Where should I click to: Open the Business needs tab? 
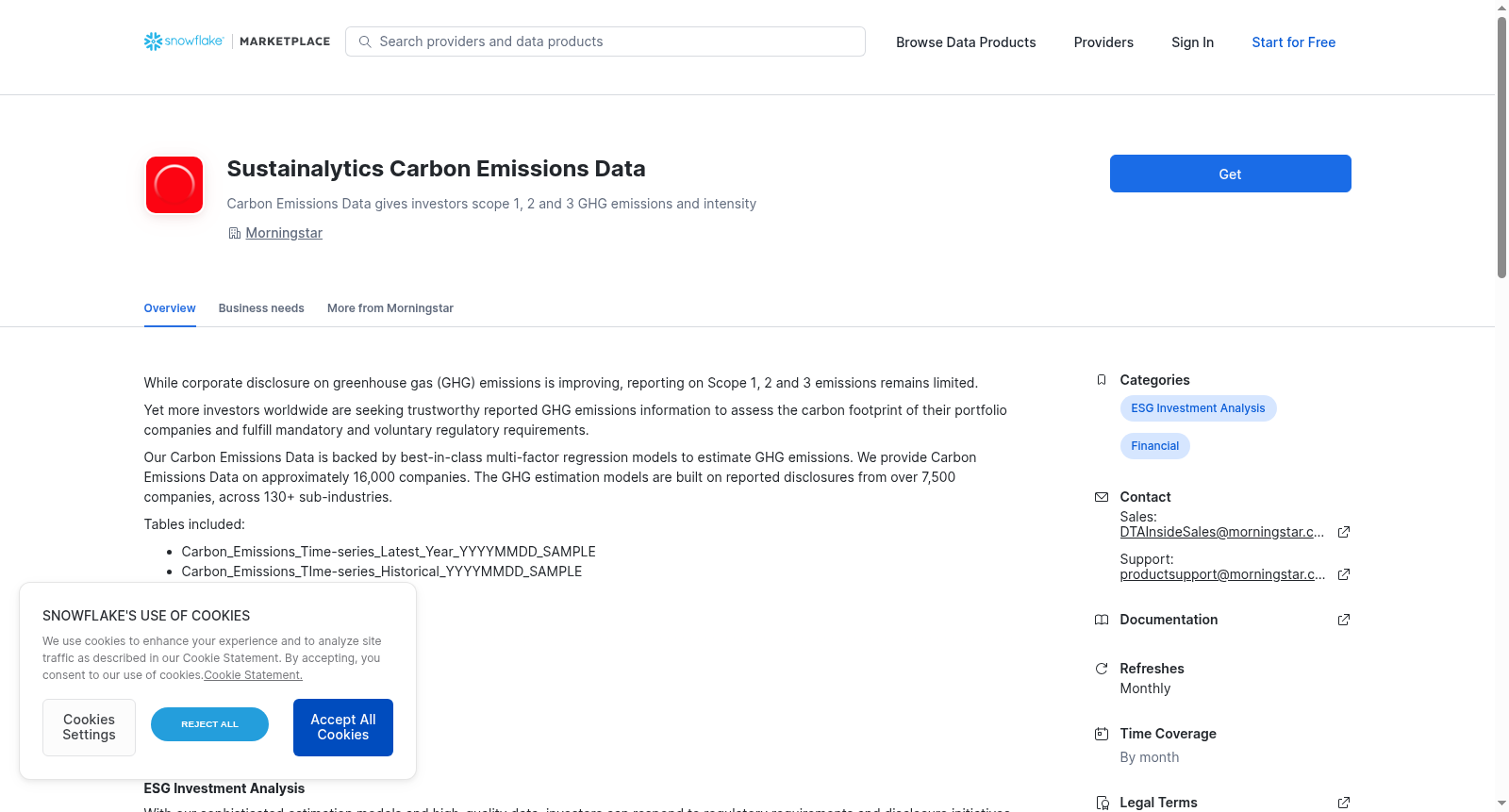tap(261, 308)
